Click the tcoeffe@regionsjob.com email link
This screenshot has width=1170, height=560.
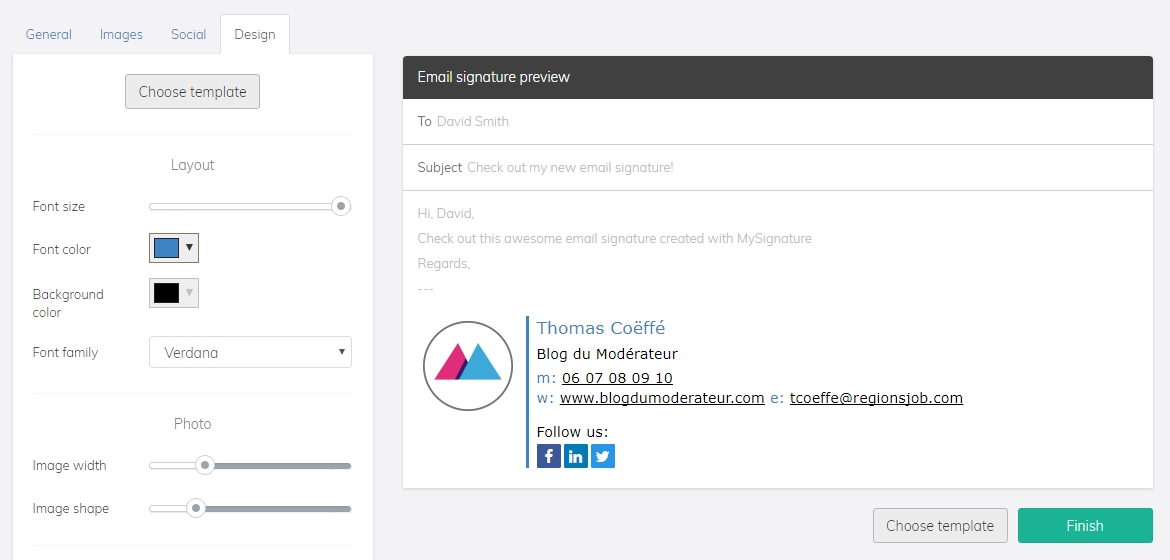(x=876, y=398)
